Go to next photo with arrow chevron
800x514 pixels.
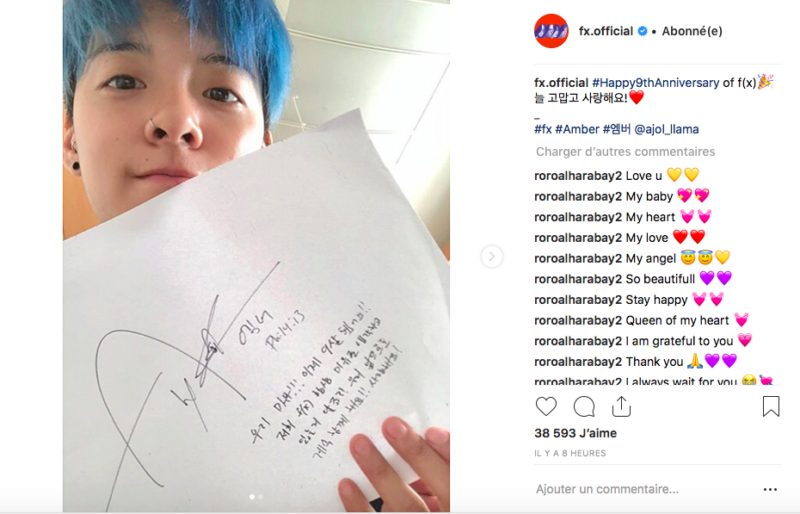click(x=492, y=256)
